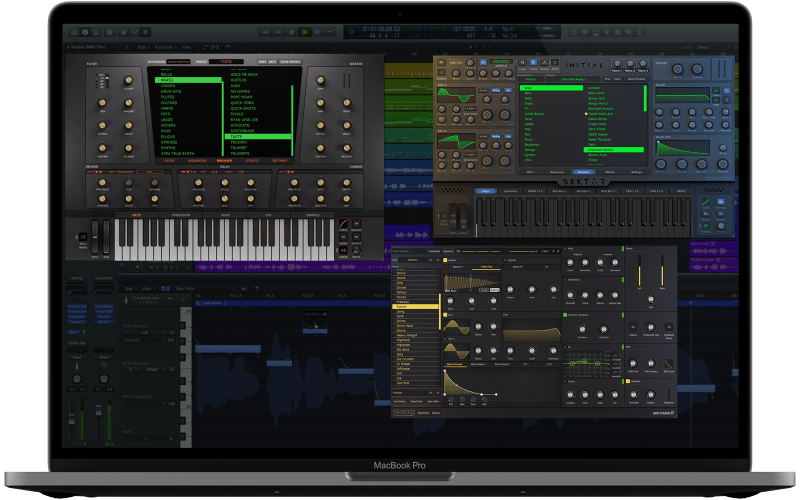Choose the TASTE preset in list

[x=258, y=136]
